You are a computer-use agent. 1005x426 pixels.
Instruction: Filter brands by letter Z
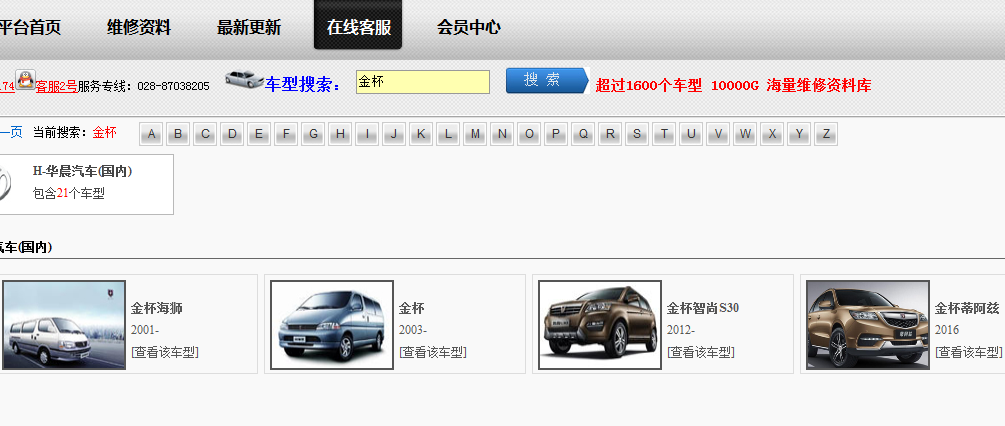click(826, 135)
